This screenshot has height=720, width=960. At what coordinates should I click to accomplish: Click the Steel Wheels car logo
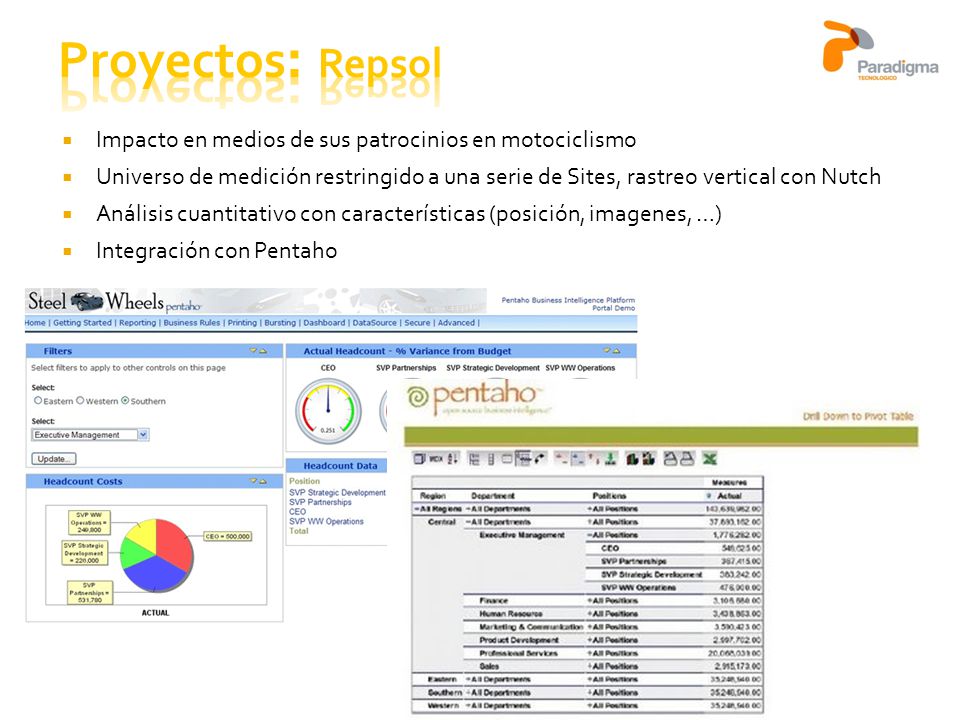(x=86, y=301)
